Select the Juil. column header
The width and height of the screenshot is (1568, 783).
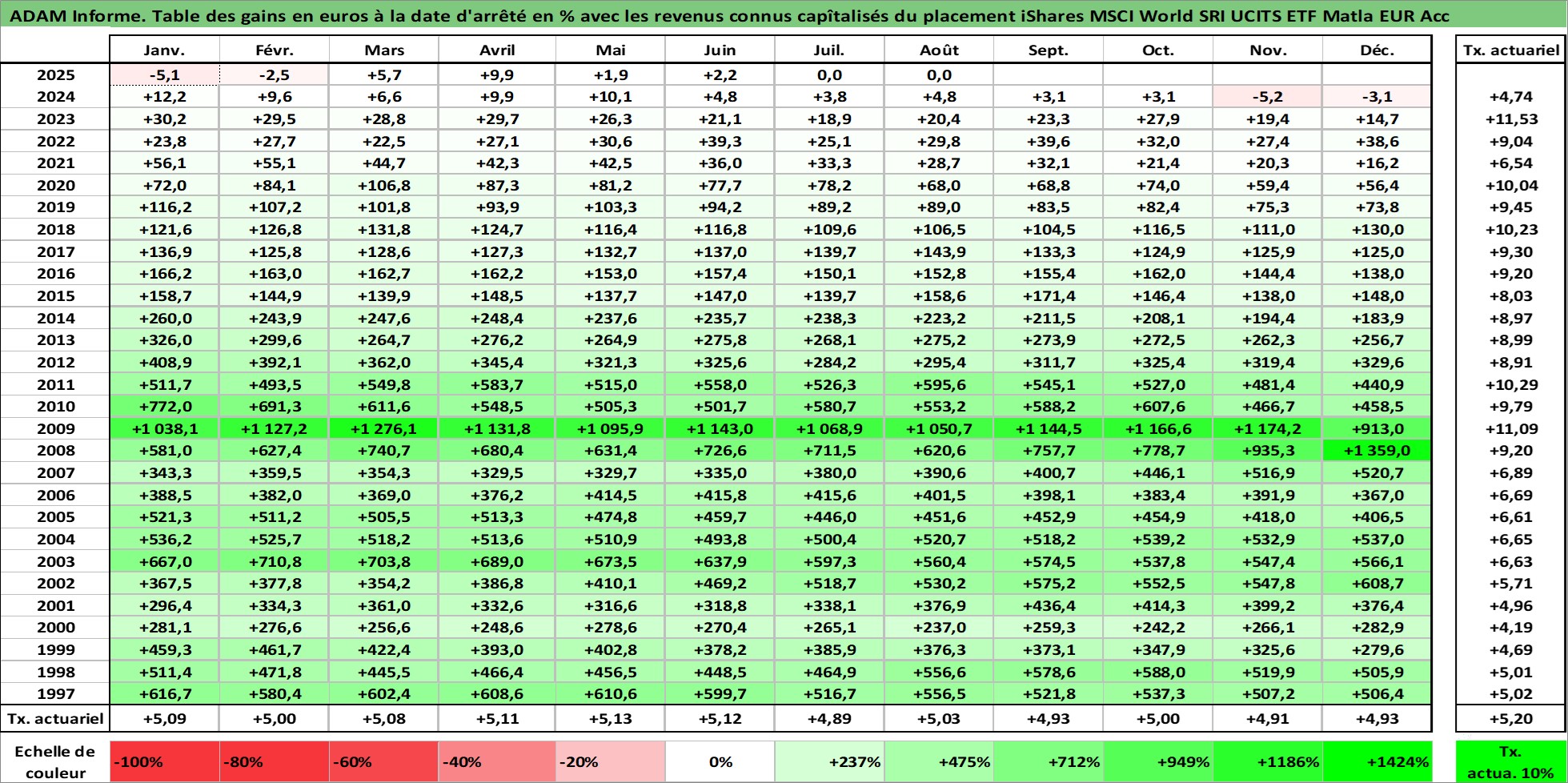[x=829, y=50]
